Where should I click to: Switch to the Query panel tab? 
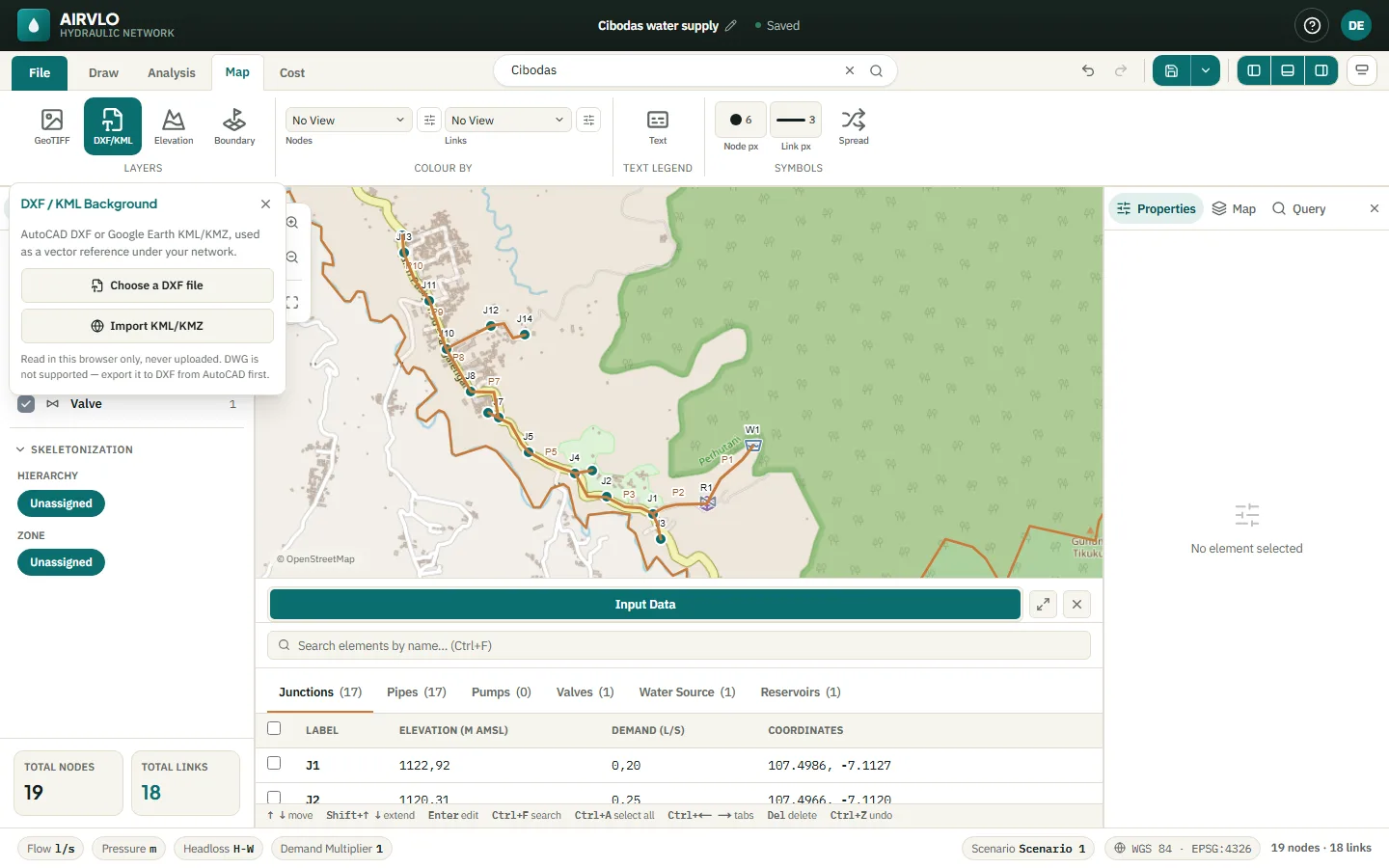1299,208
